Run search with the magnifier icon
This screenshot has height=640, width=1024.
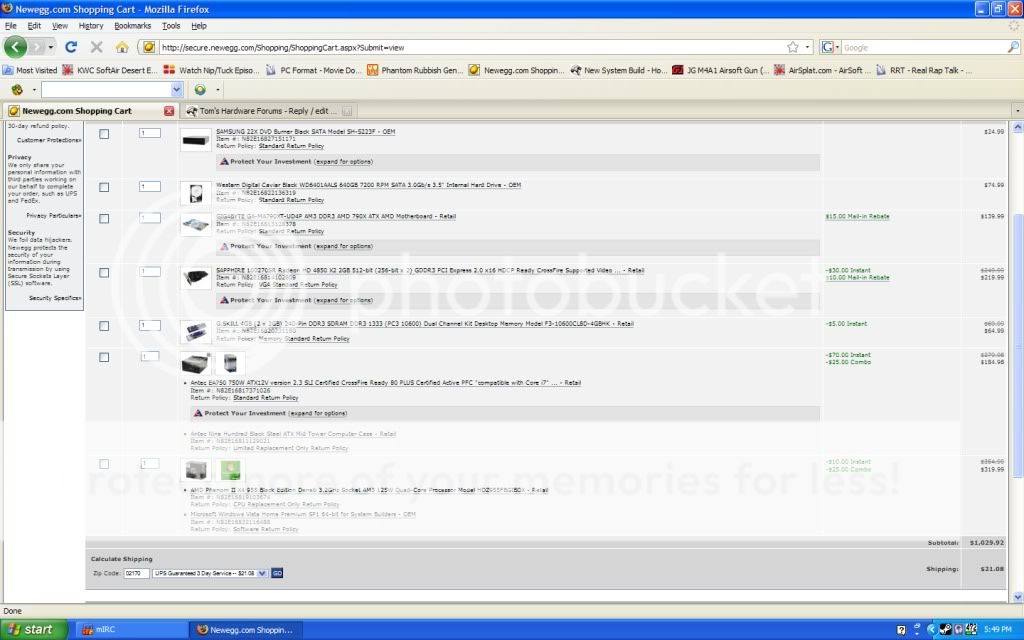1012,47
